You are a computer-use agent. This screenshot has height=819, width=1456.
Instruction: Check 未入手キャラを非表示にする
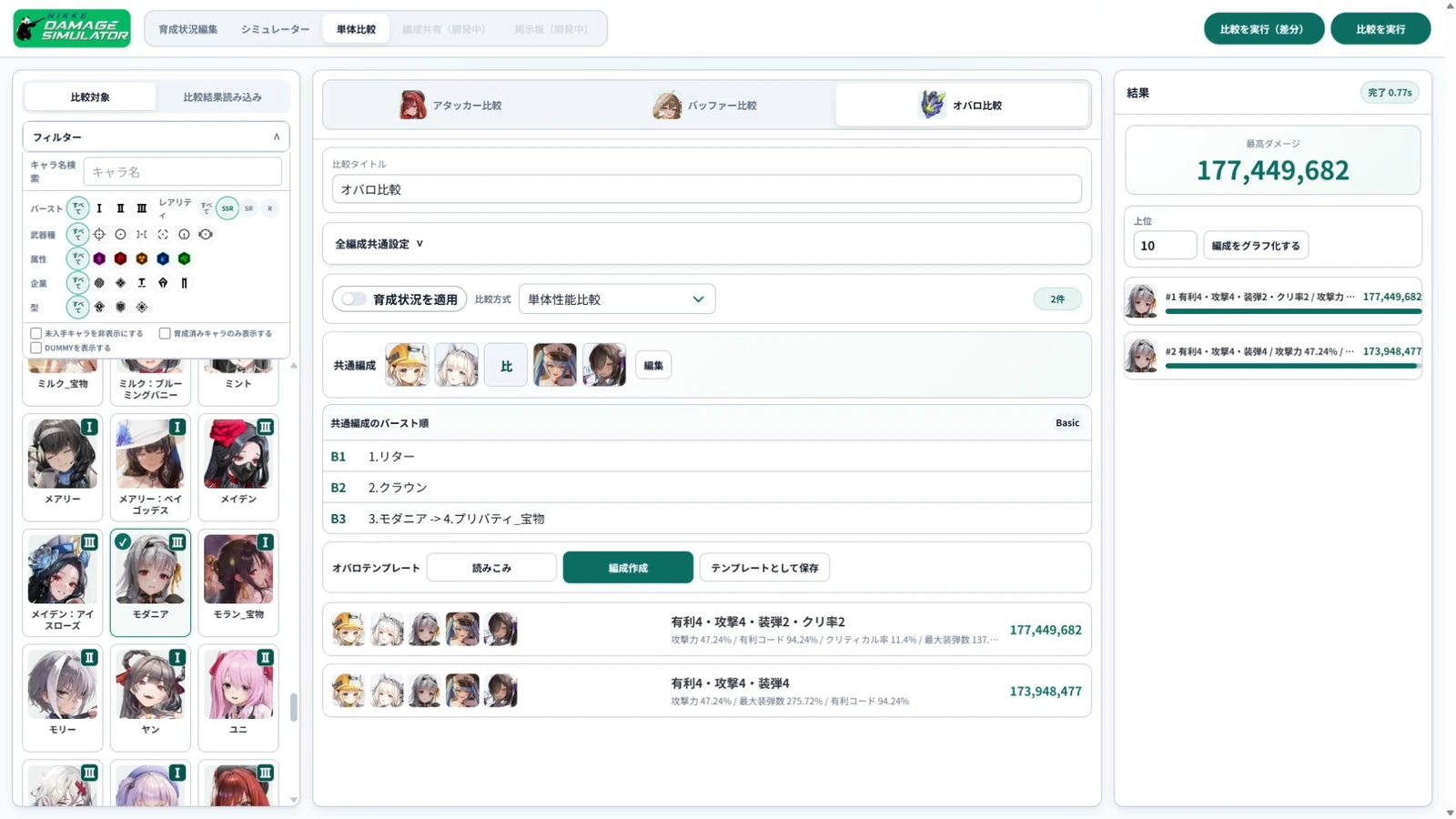[36, 333]
